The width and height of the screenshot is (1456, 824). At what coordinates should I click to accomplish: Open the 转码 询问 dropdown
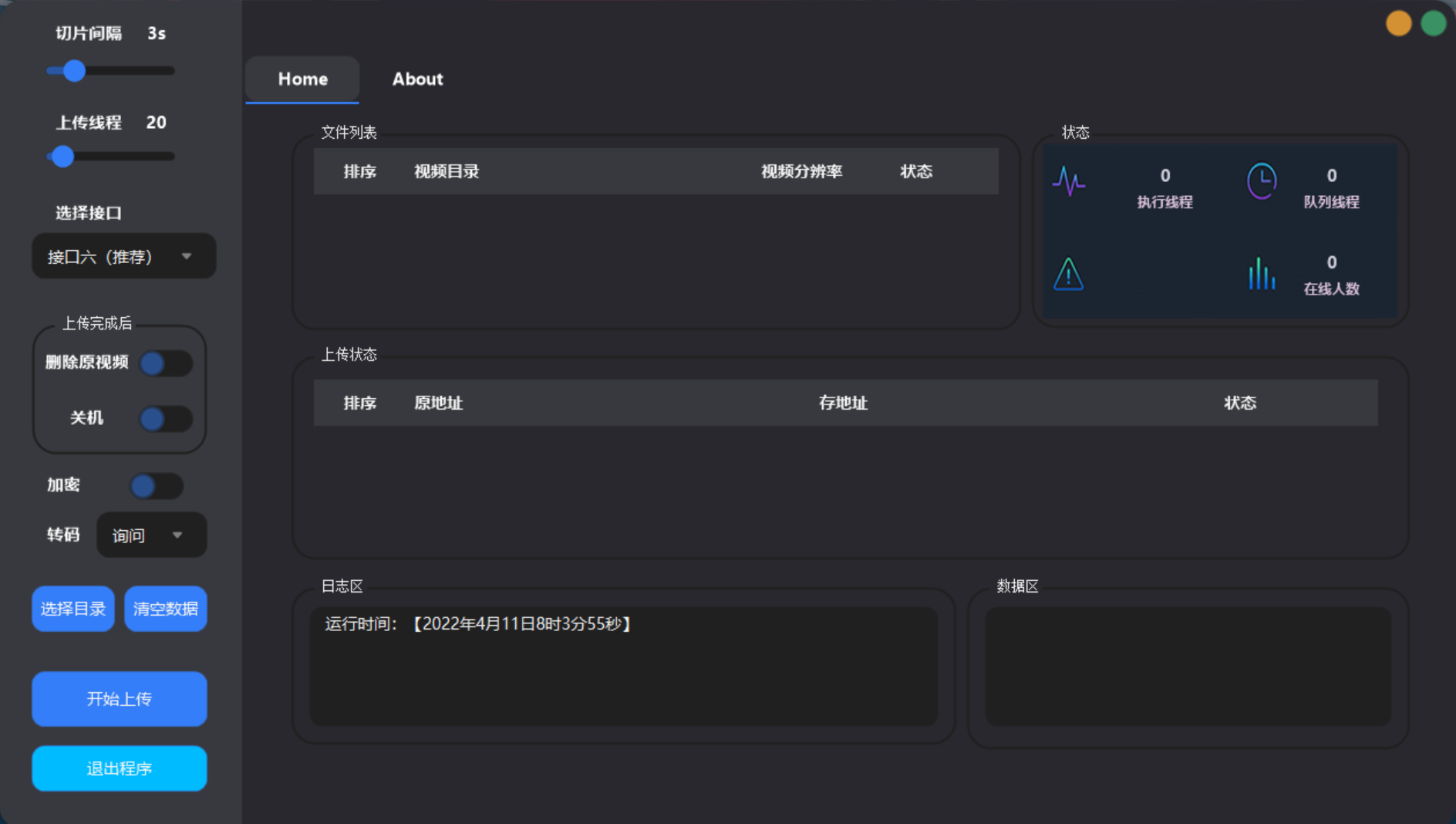point(151,535)
